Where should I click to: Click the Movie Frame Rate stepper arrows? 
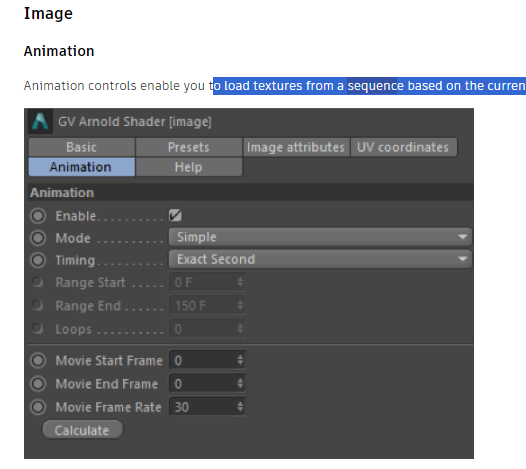coord(240,407)
